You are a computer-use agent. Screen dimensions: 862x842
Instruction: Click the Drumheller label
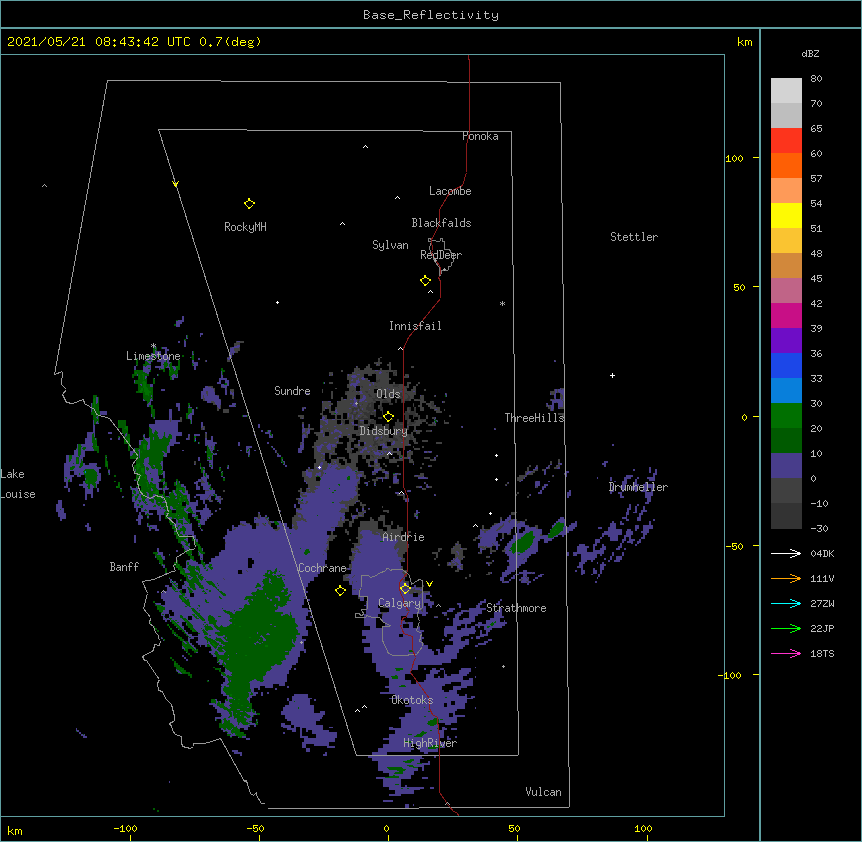click(x=638, y=487)
